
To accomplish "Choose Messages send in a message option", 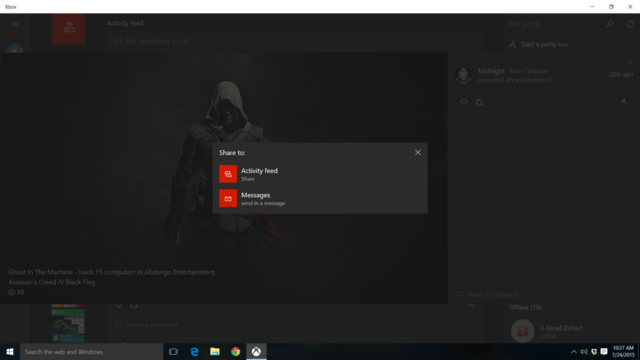I will 320,198.
